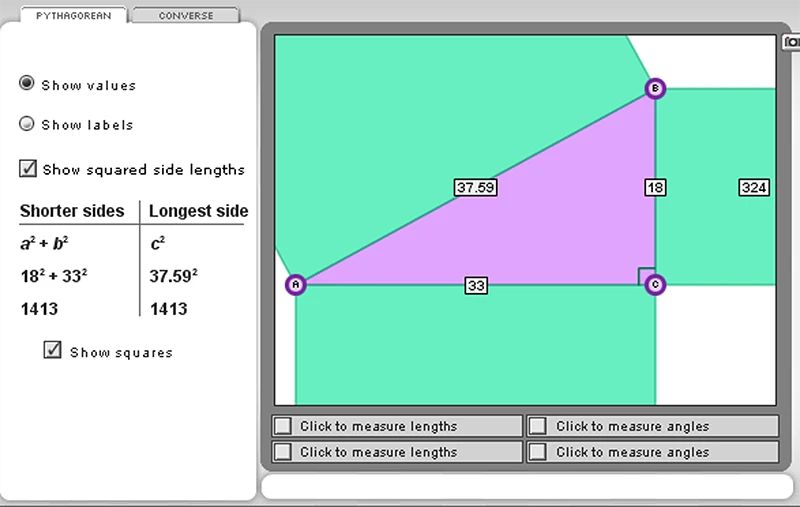Click the squared area label 324

click(x=754, y=187)
